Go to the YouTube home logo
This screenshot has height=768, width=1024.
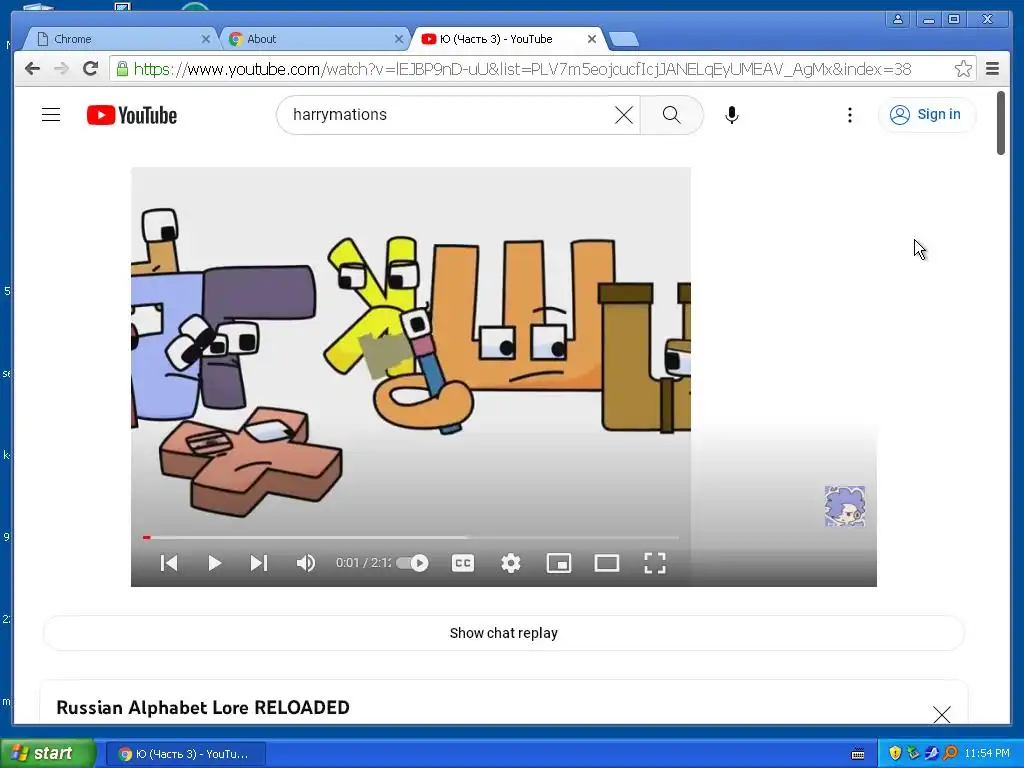coord(132,115)
